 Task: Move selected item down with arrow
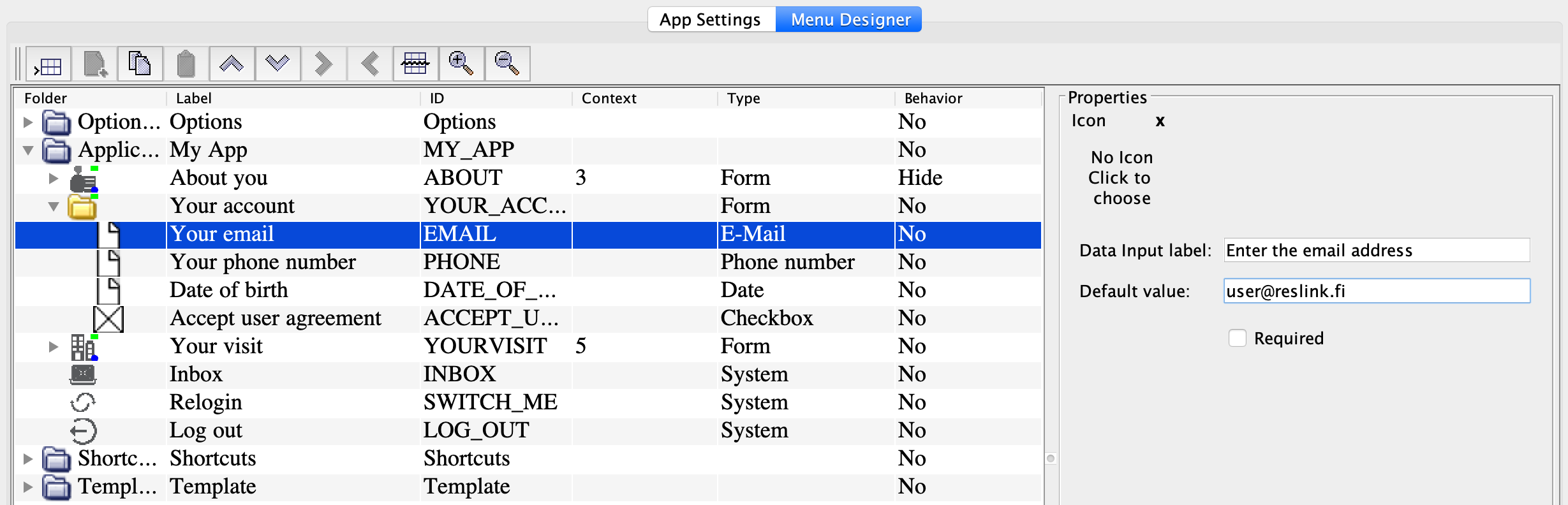tap(277, 64)
